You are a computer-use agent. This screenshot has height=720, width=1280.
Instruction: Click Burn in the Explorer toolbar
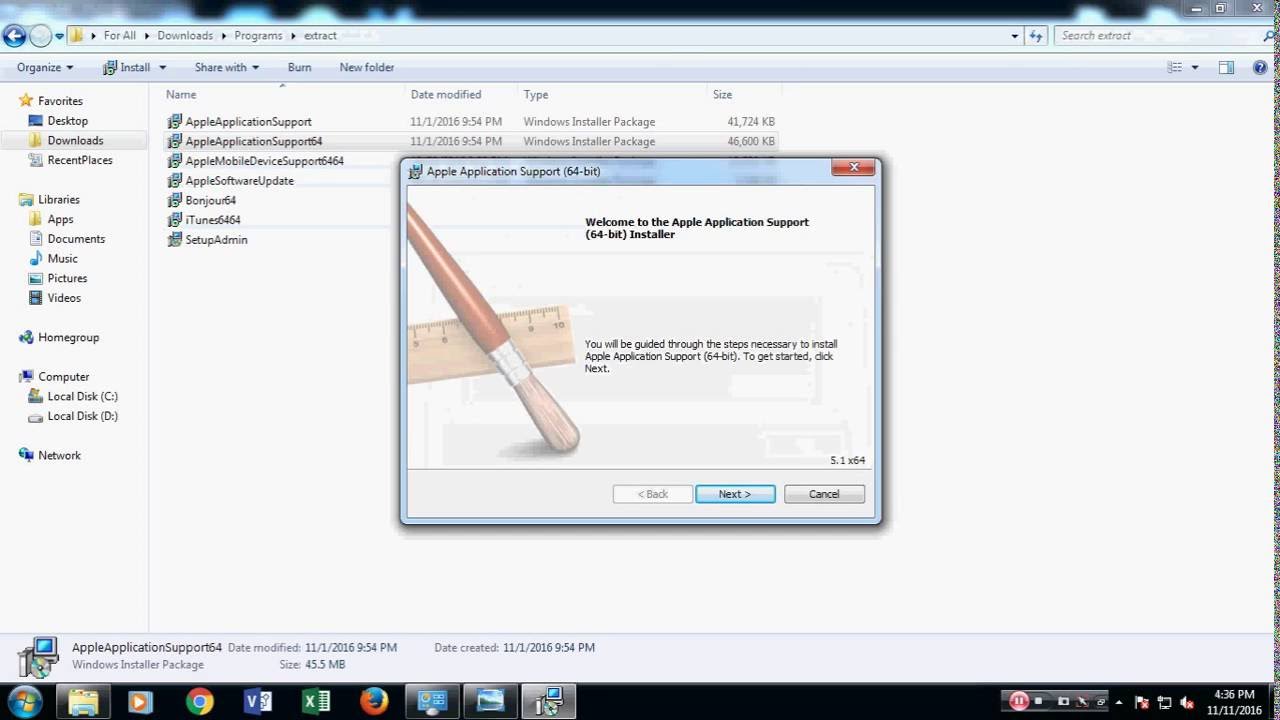coord(299,67)
